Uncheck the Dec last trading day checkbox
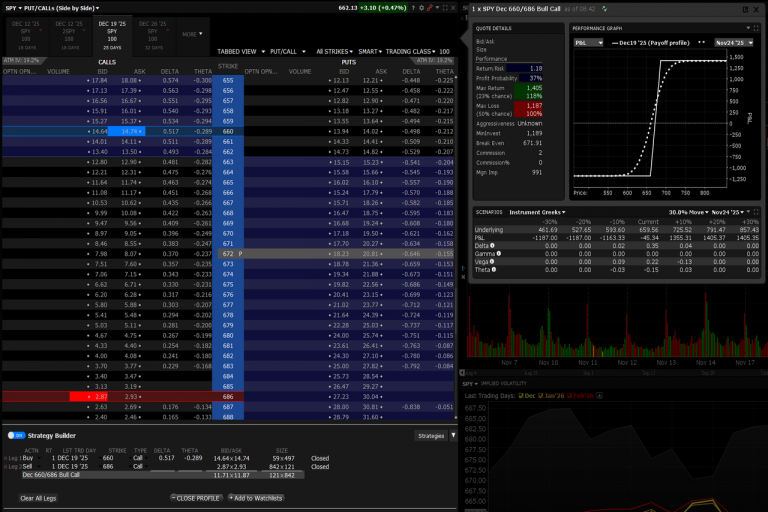The image size is (768, 512). coord(521,395)
